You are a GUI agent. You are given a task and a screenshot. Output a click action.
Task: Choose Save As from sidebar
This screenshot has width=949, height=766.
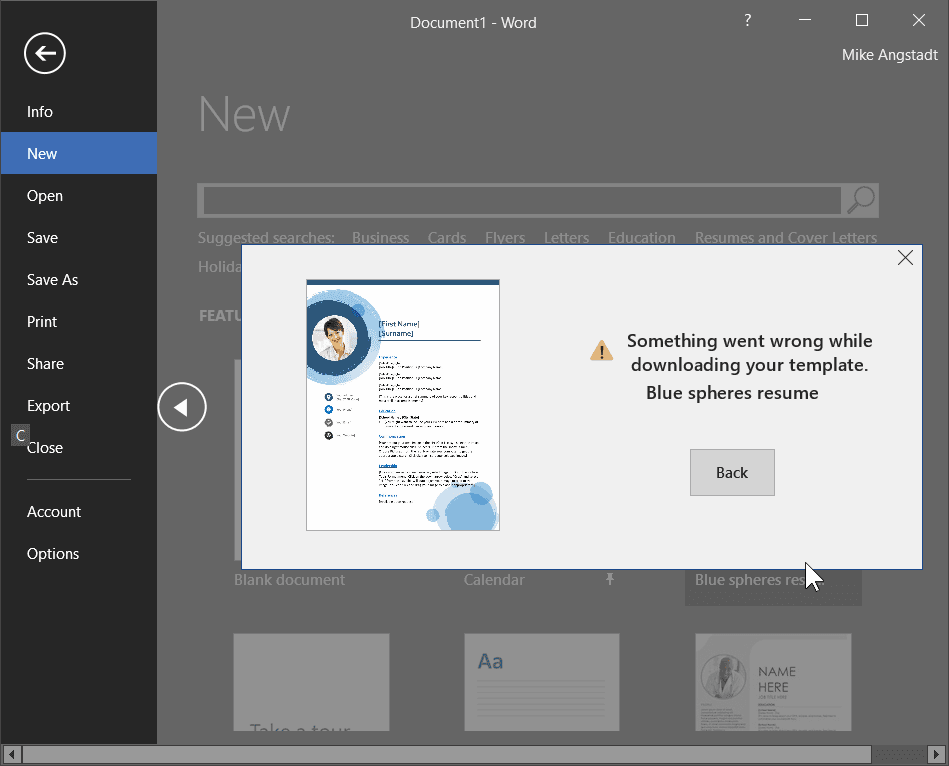[x=52, y=280]
